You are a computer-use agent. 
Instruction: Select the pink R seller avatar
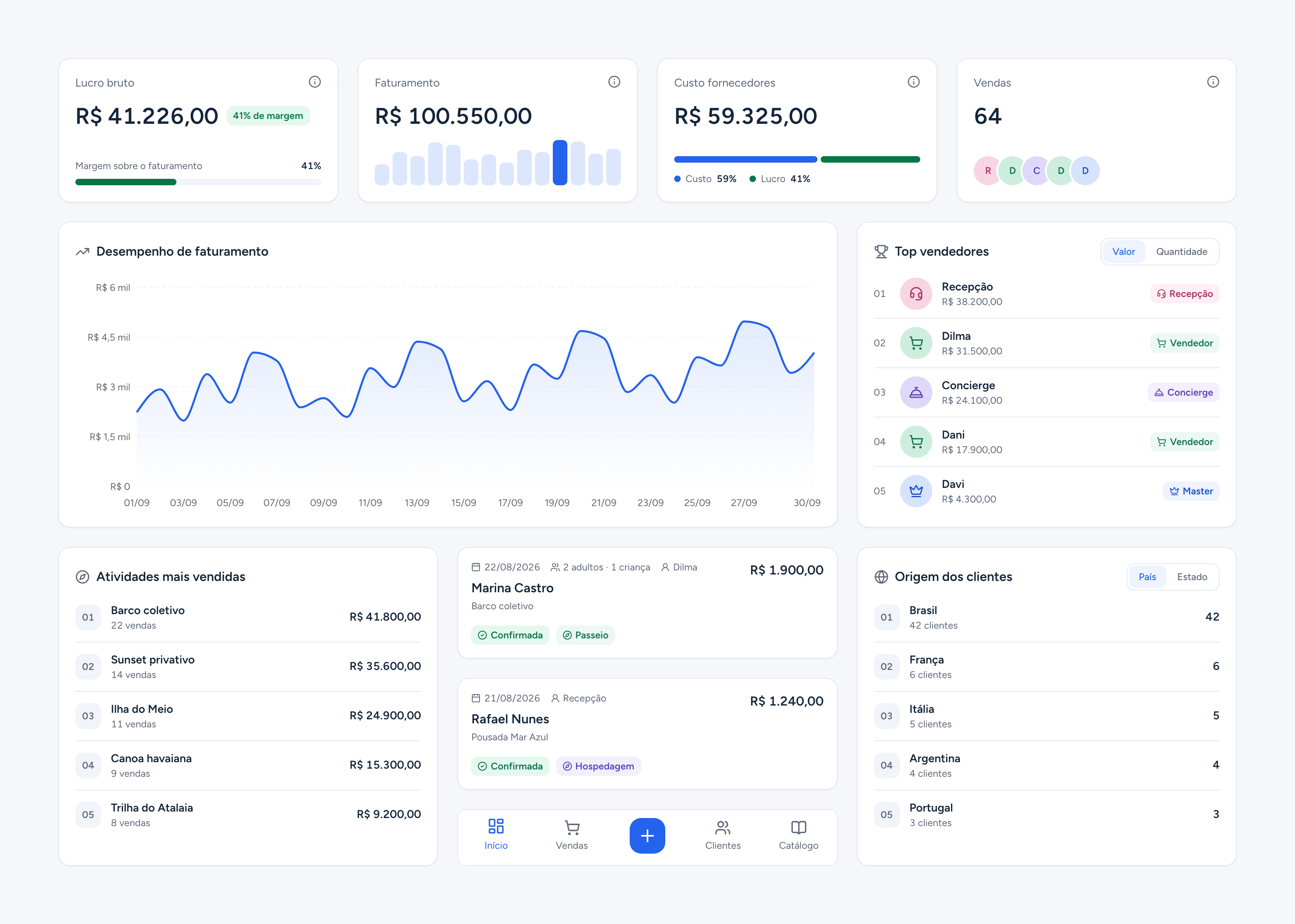[988, 171]
